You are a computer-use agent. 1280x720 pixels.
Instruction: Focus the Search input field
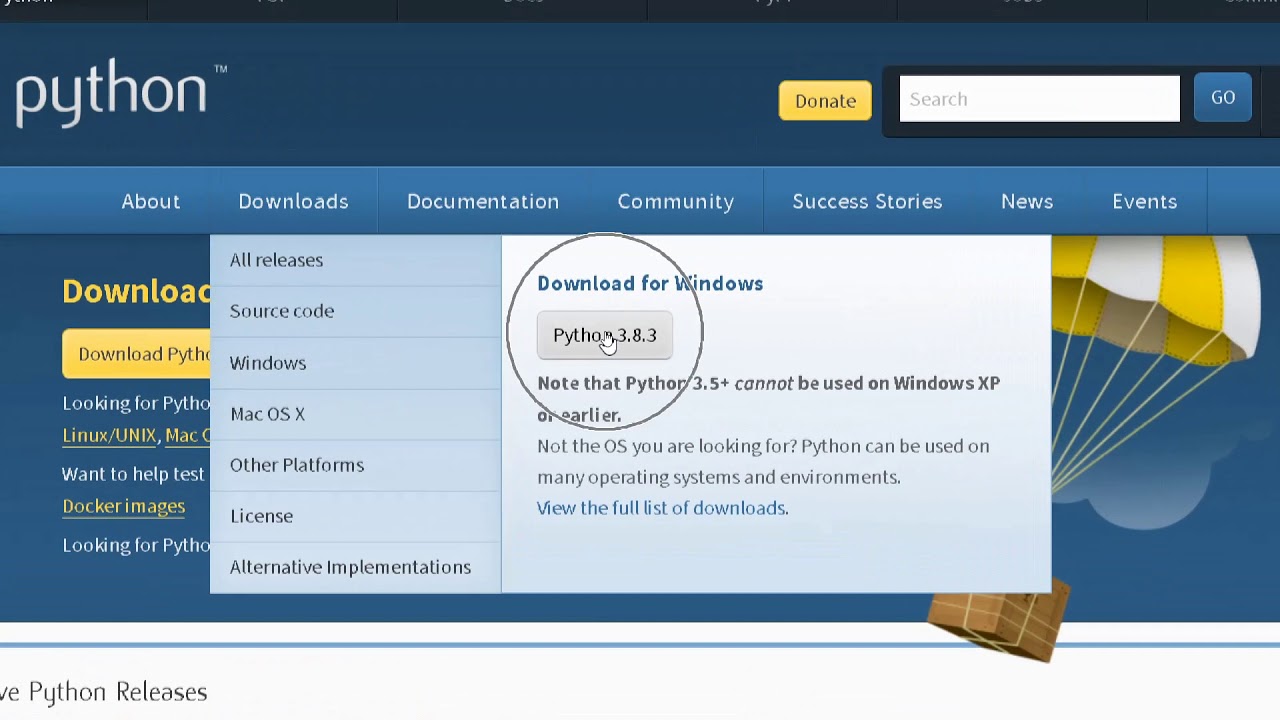[1039, 99]
